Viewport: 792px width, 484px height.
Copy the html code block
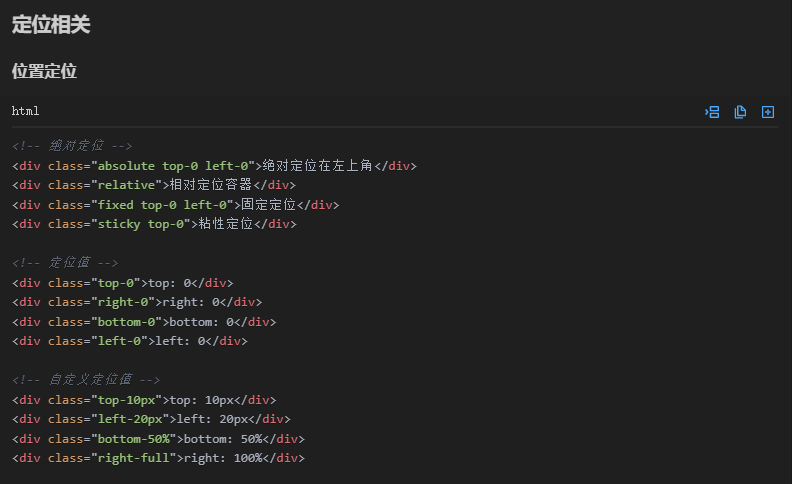[x=740, y=112]
